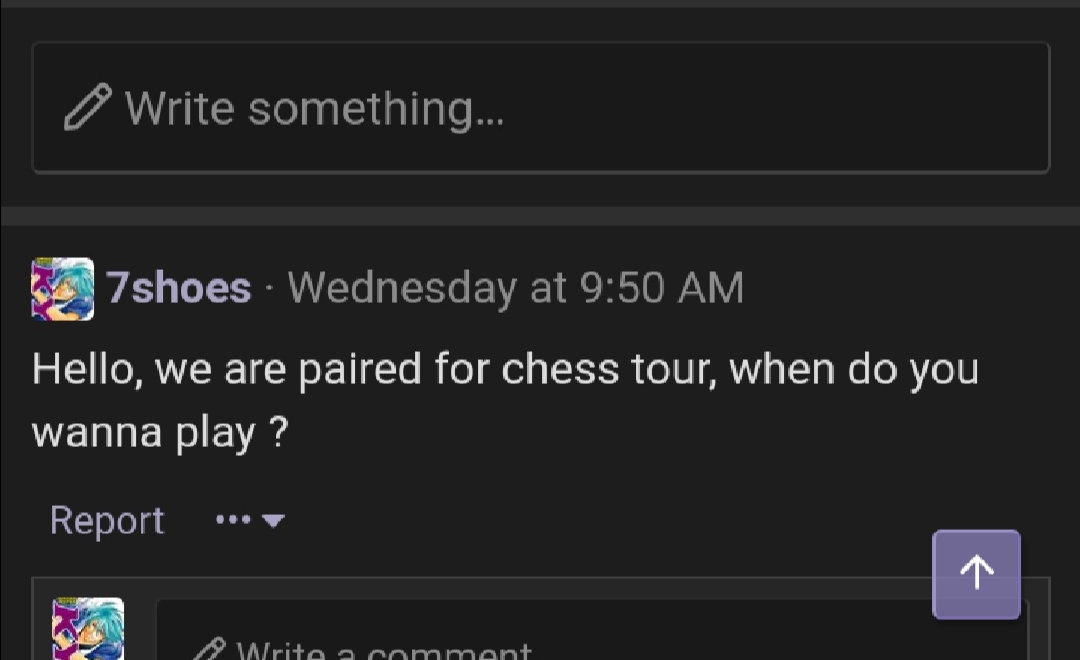This screenshot has width=1080, height=660.
Task: Open the 7shoes avatar on the post
Action: pos(63,289)
